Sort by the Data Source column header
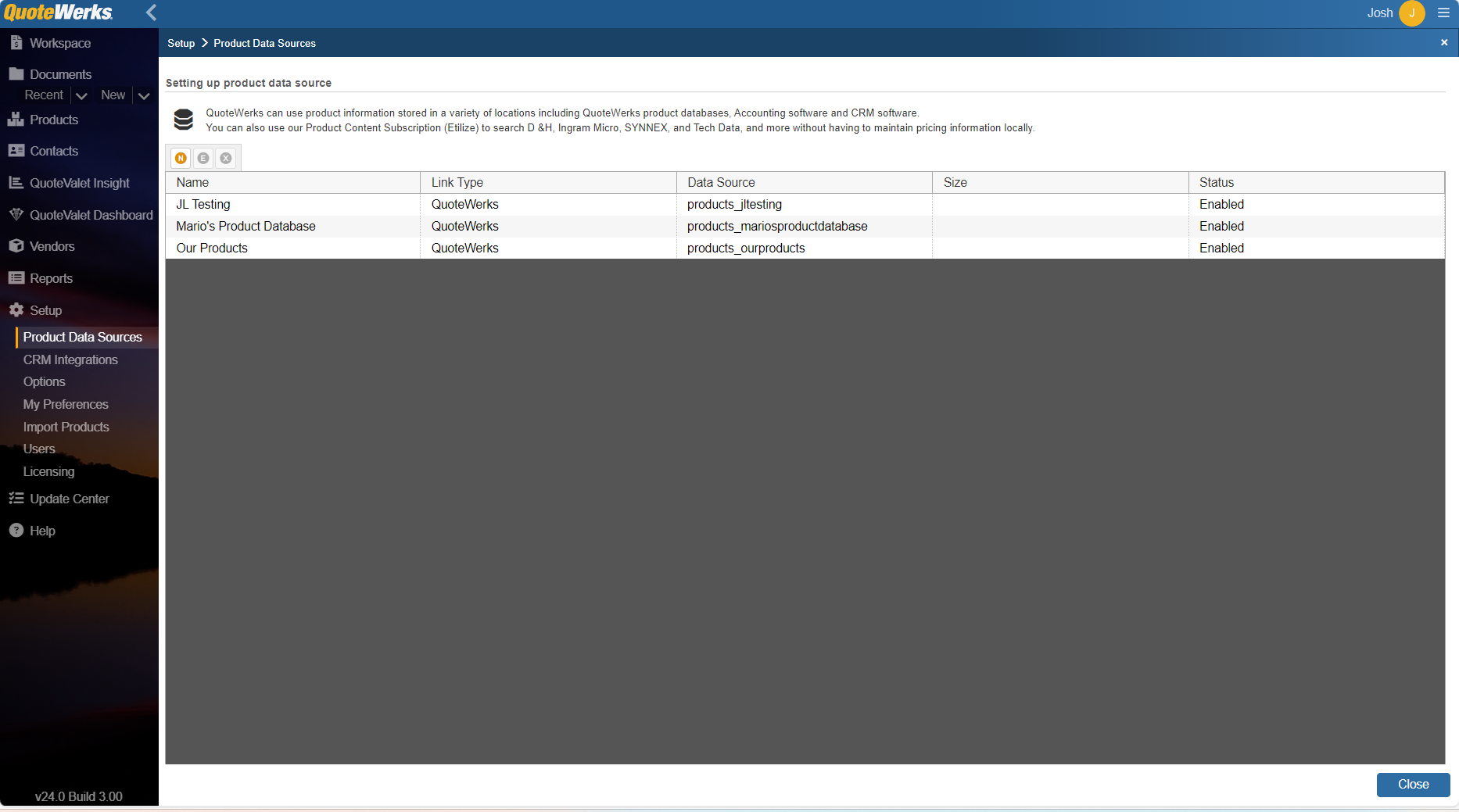 pos(805,182)
